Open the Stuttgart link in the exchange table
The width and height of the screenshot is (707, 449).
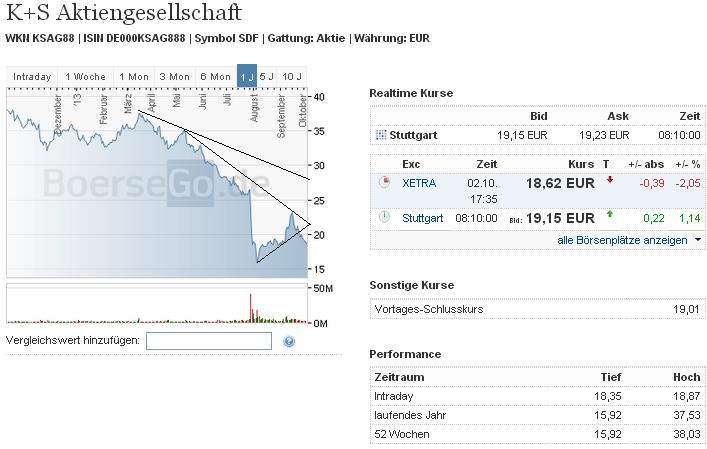422,217
